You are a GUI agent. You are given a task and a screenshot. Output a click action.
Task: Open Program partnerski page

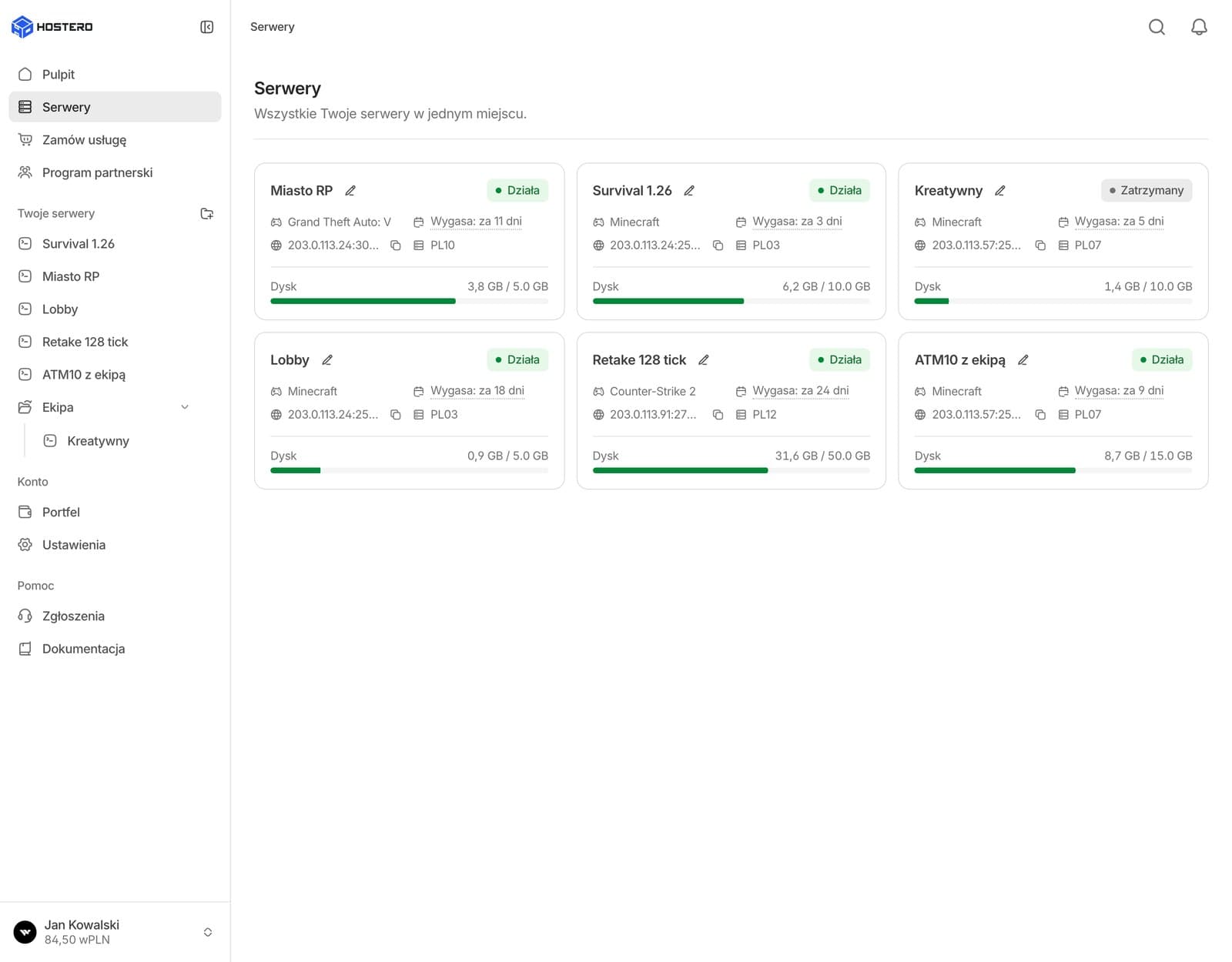[x=115, y=172]
